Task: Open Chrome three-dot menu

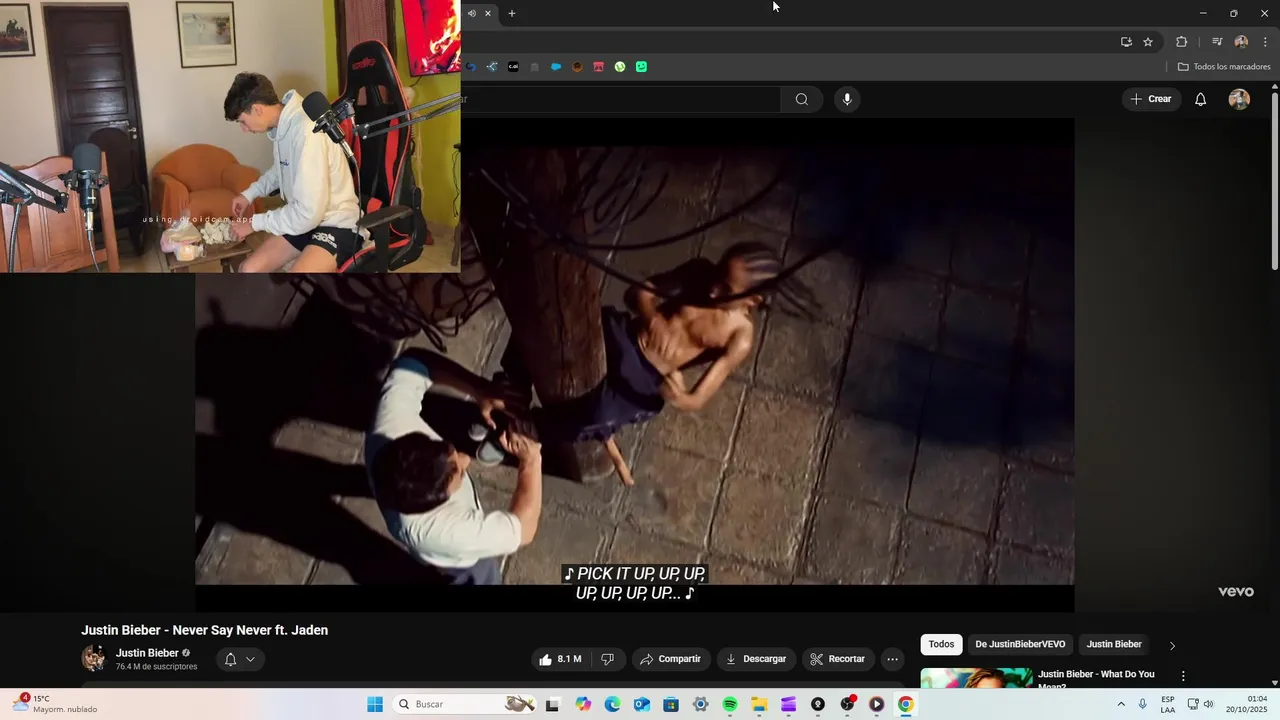Action: pos(1265,42)
